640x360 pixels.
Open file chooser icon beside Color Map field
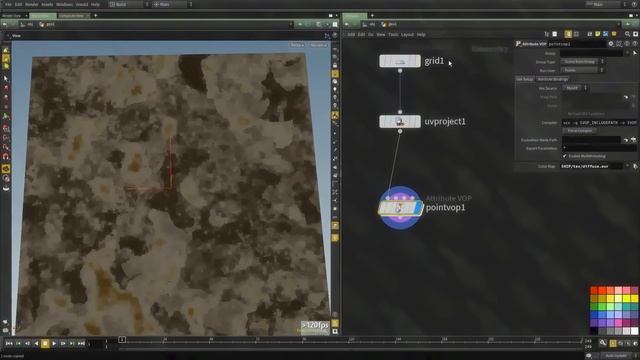point(635,166)
